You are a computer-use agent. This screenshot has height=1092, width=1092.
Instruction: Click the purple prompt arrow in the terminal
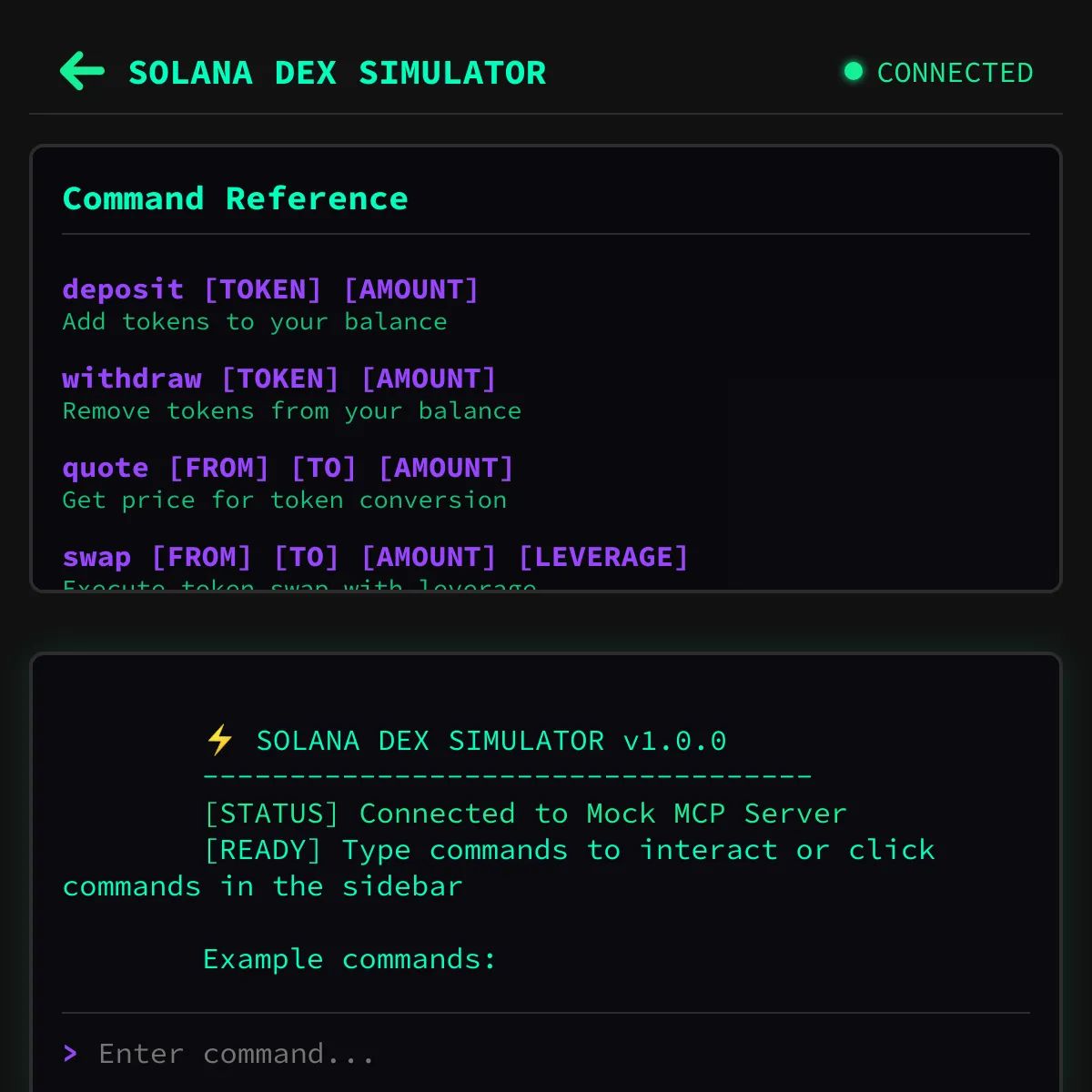(70, 1053)
